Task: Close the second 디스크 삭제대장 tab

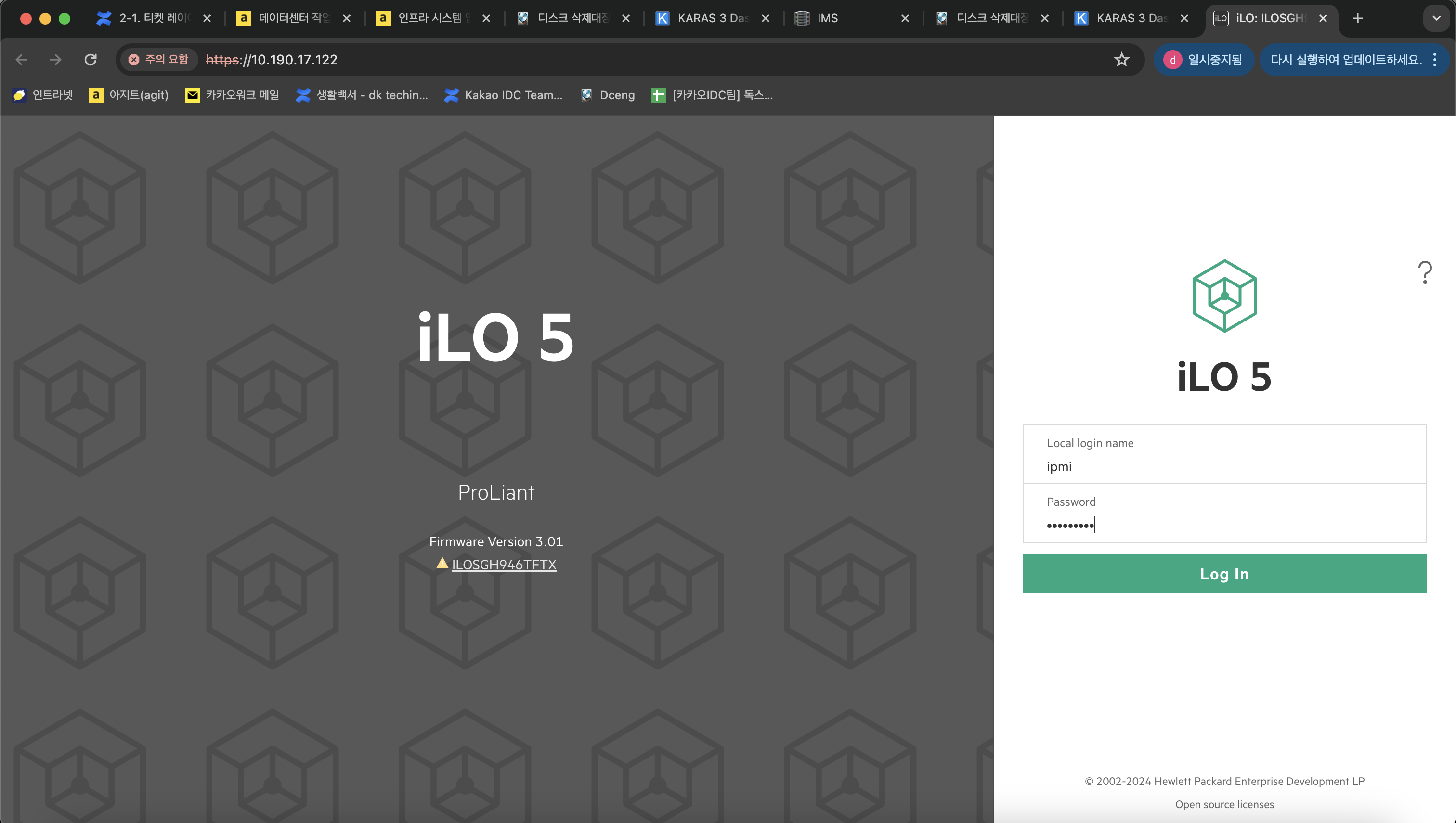Action: [1045, 18]
